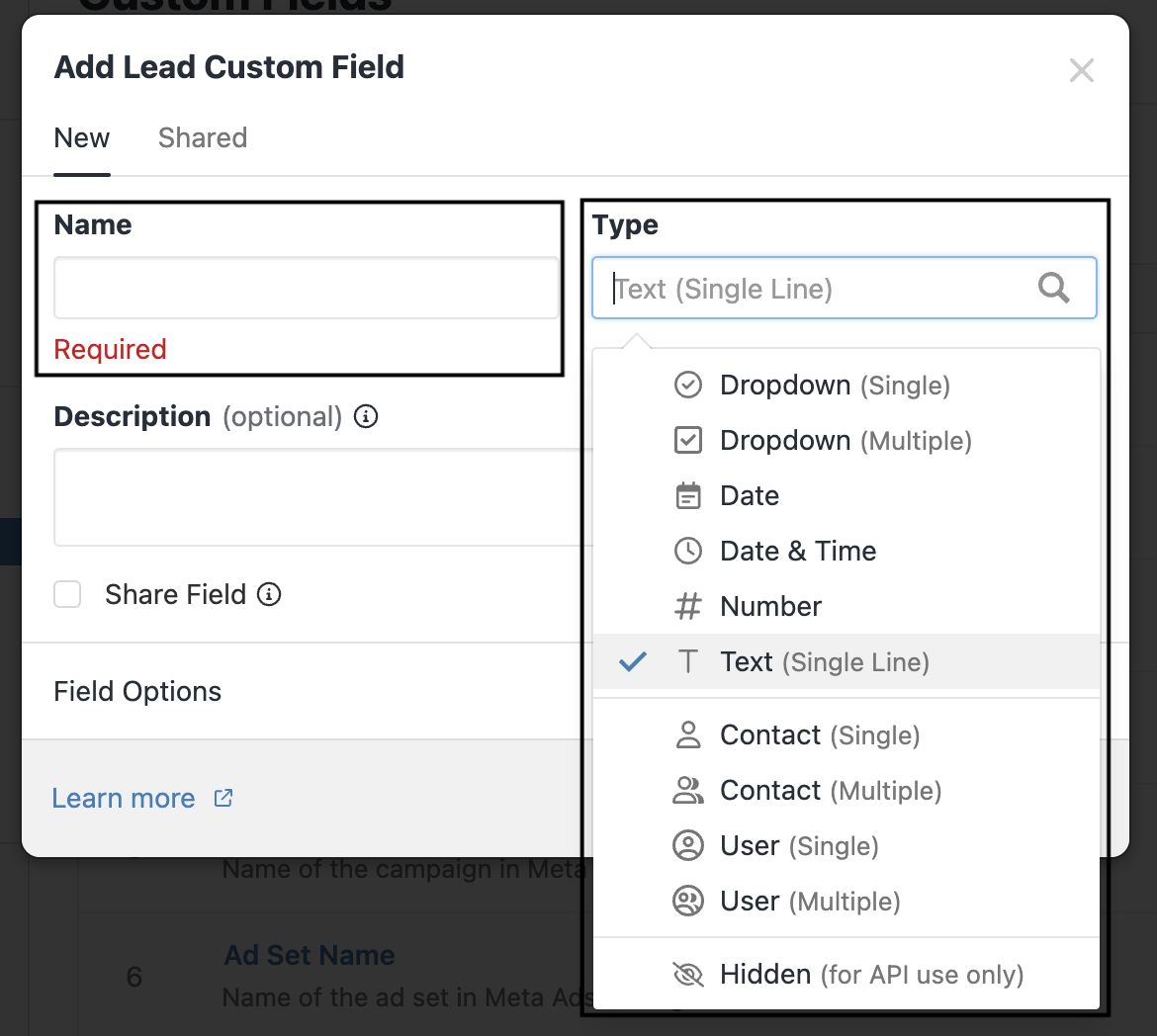Click inside the Name input field
Viewport: 1157px width, 1036px height.
pyautogui.click(x=307, y=287)
